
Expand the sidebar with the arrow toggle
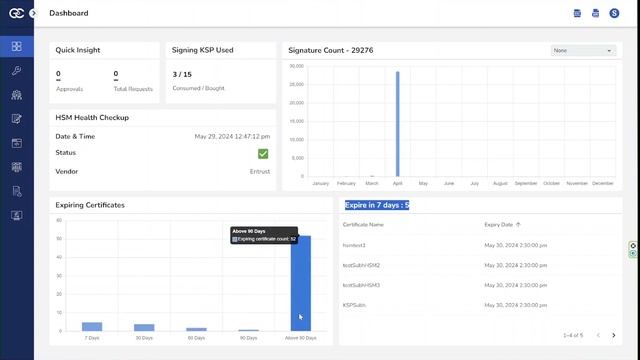(x=33, y=13)
